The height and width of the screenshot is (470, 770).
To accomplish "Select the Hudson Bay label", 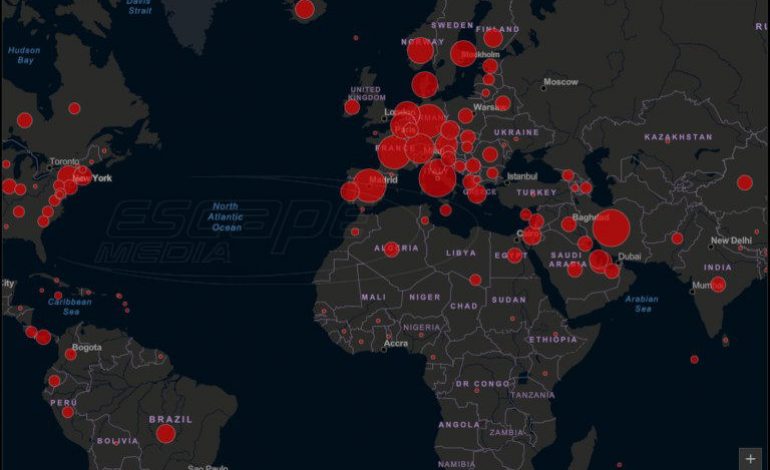I will (x=25, y=55).
